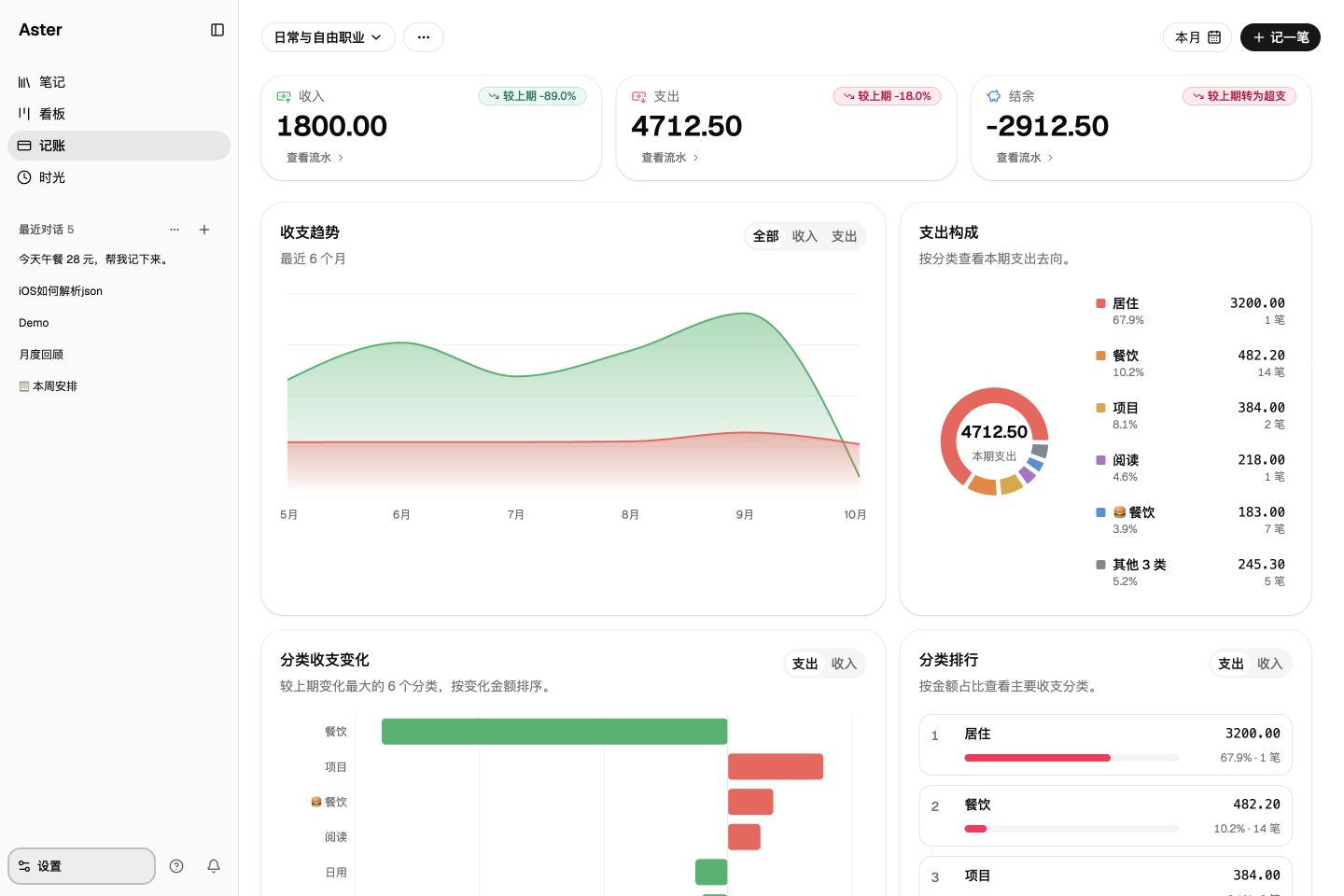Select 支出 in 分类排行
Screen dimensions: 1344x896
point(1231,664)
